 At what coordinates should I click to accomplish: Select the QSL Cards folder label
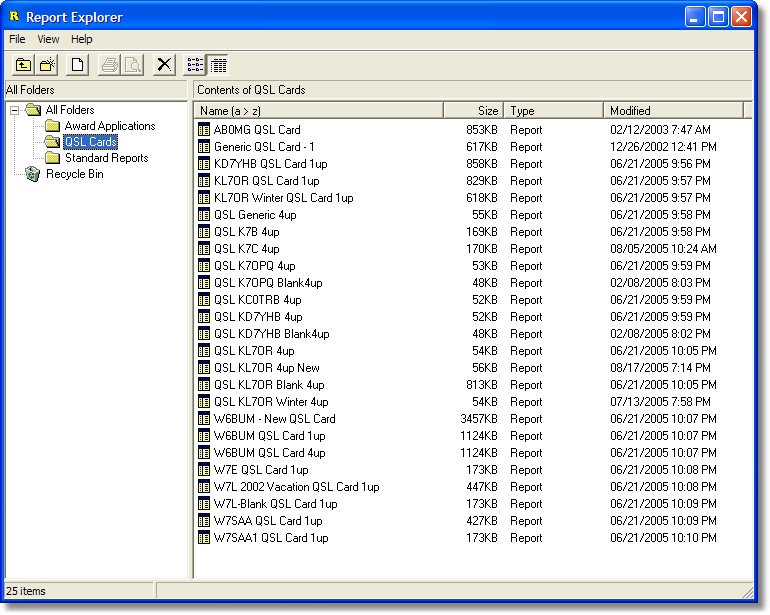tap(90, 142)
